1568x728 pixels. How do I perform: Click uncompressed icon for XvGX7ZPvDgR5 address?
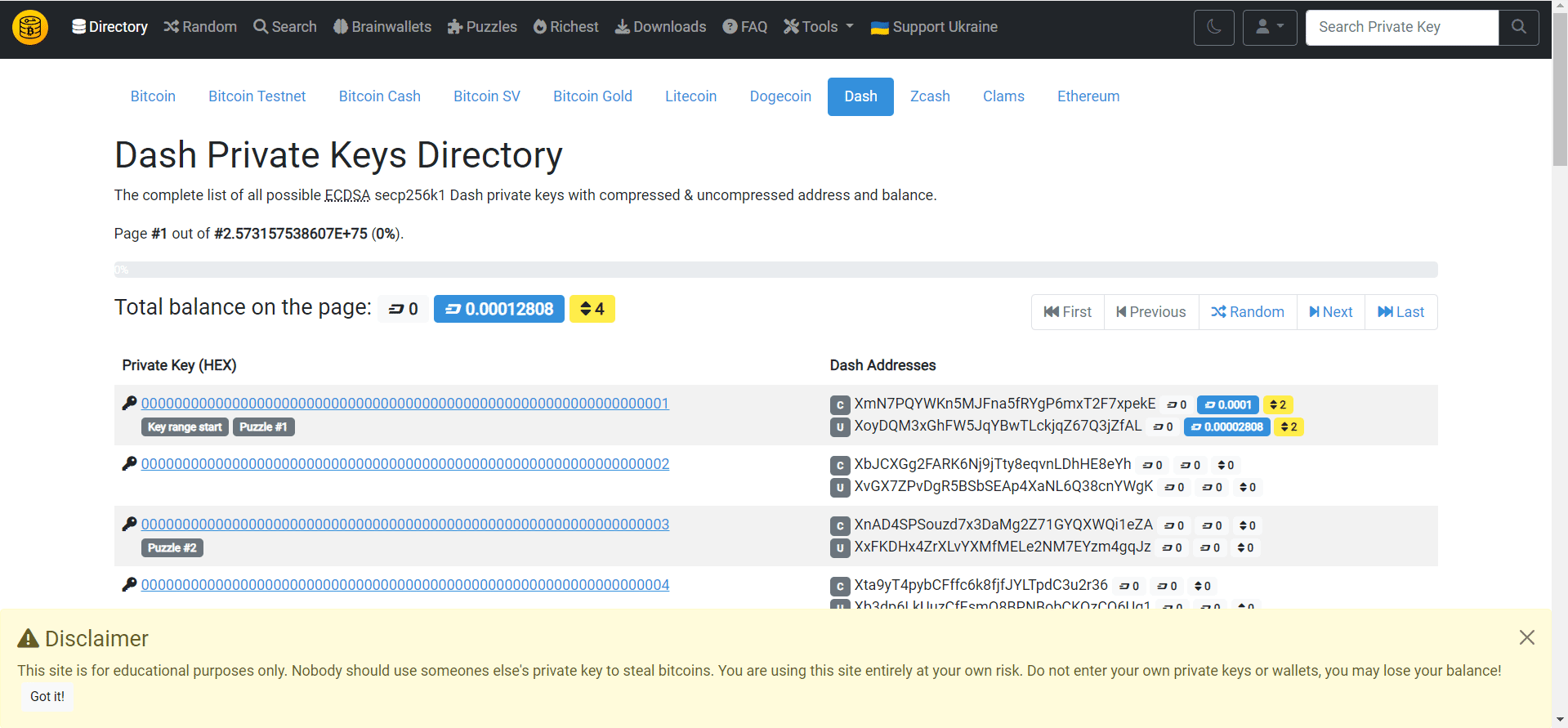click(840, 487)
